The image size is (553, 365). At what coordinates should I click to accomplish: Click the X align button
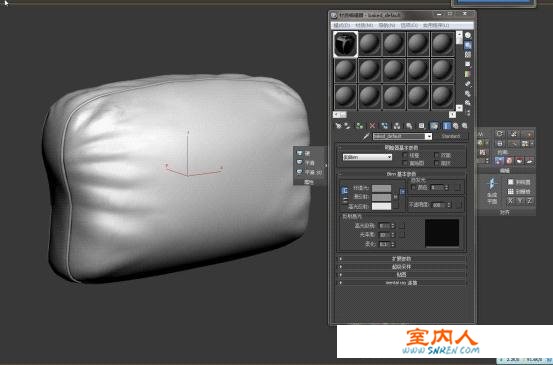click(510, 201)
